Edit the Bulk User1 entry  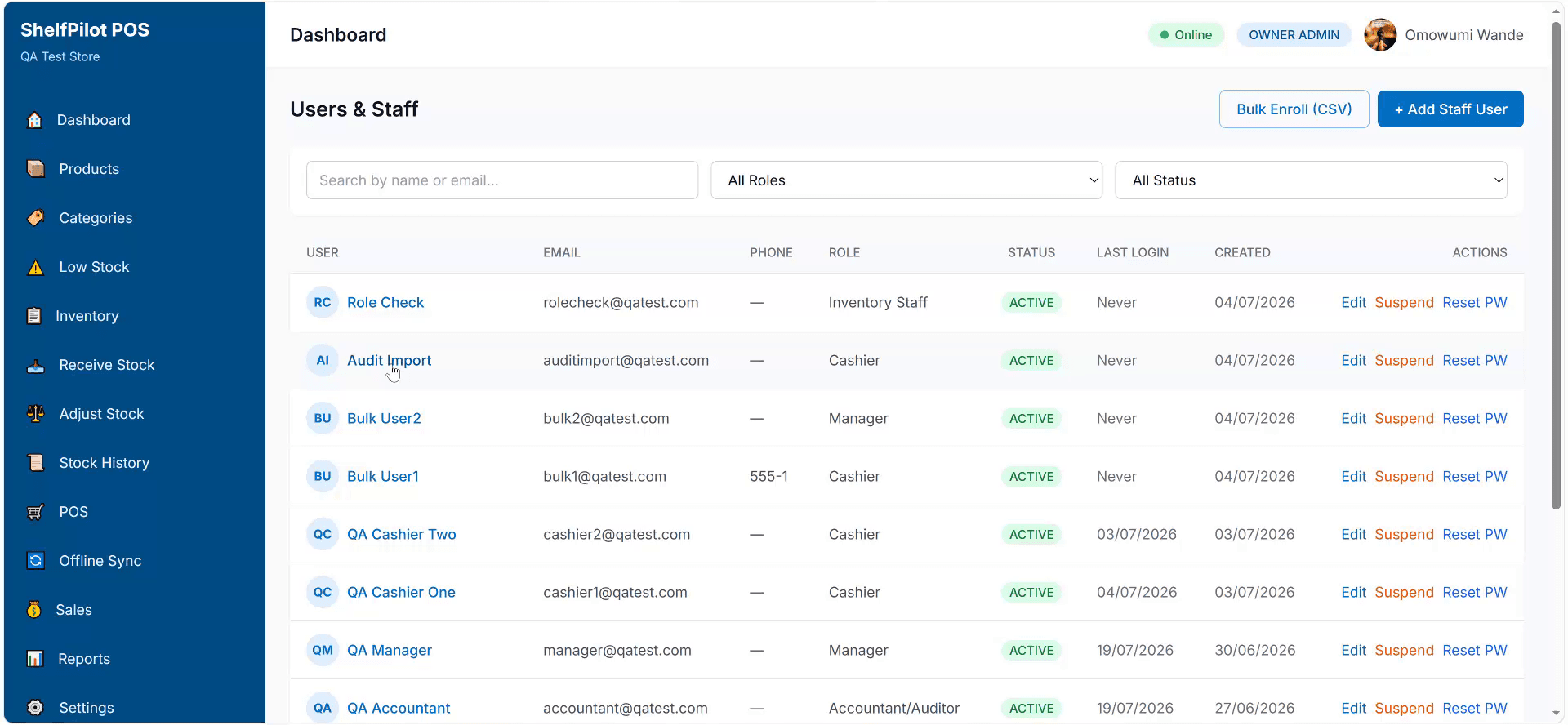pyautogui.click(x=1353, y=476)
